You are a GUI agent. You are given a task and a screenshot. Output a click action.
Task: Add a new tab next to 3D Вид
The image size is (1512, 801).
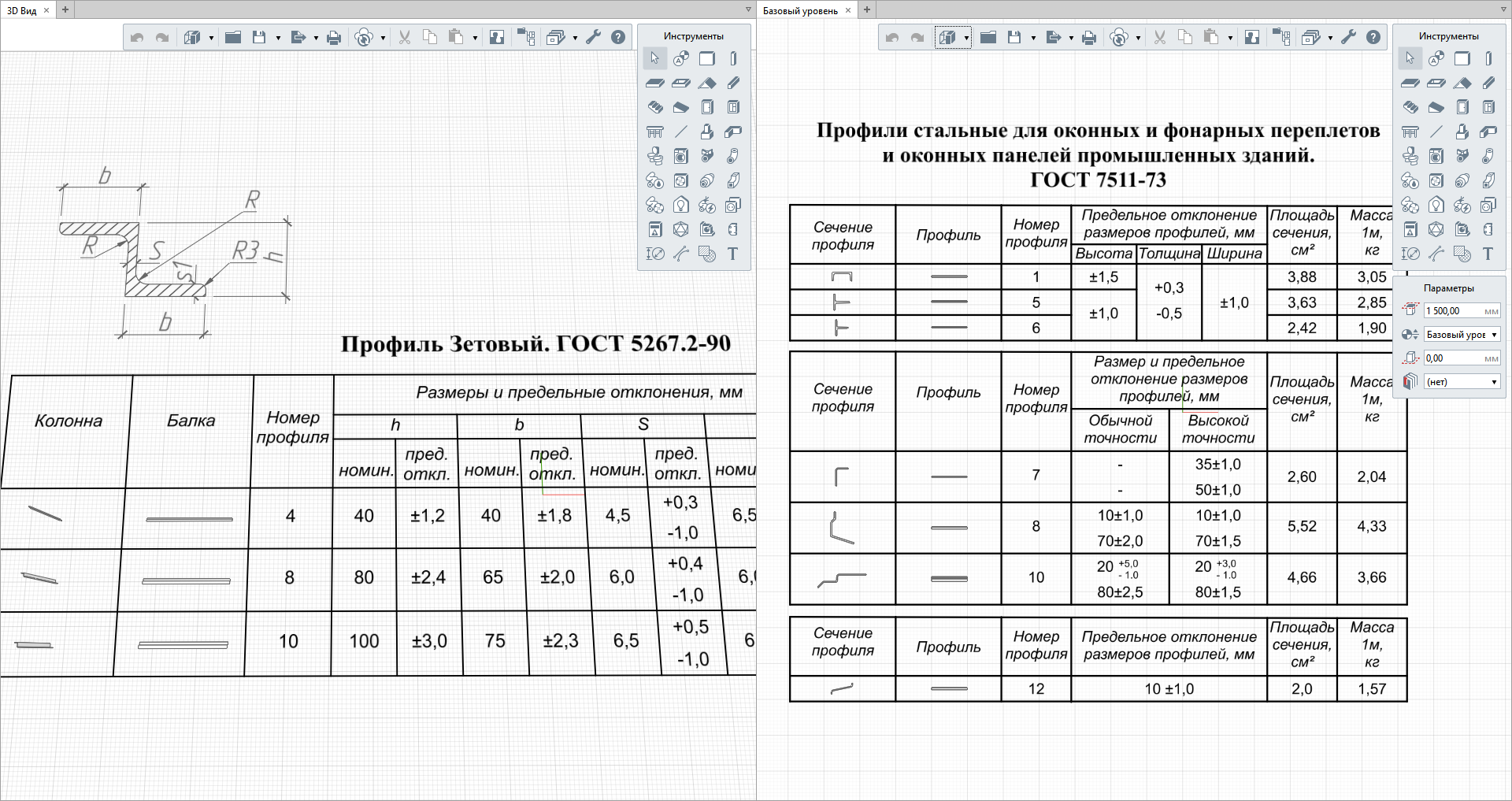click(65, 10)
